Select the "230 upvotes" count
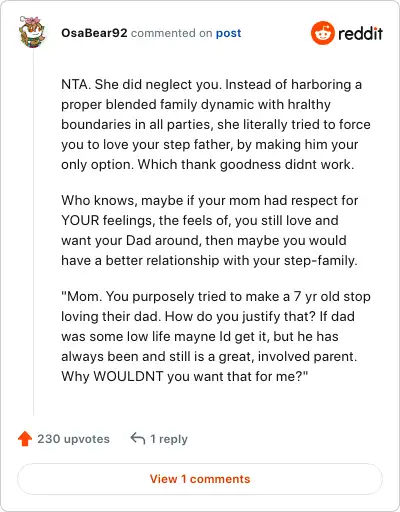This screenshot has height=512, width=400. [x=73, y=439]
